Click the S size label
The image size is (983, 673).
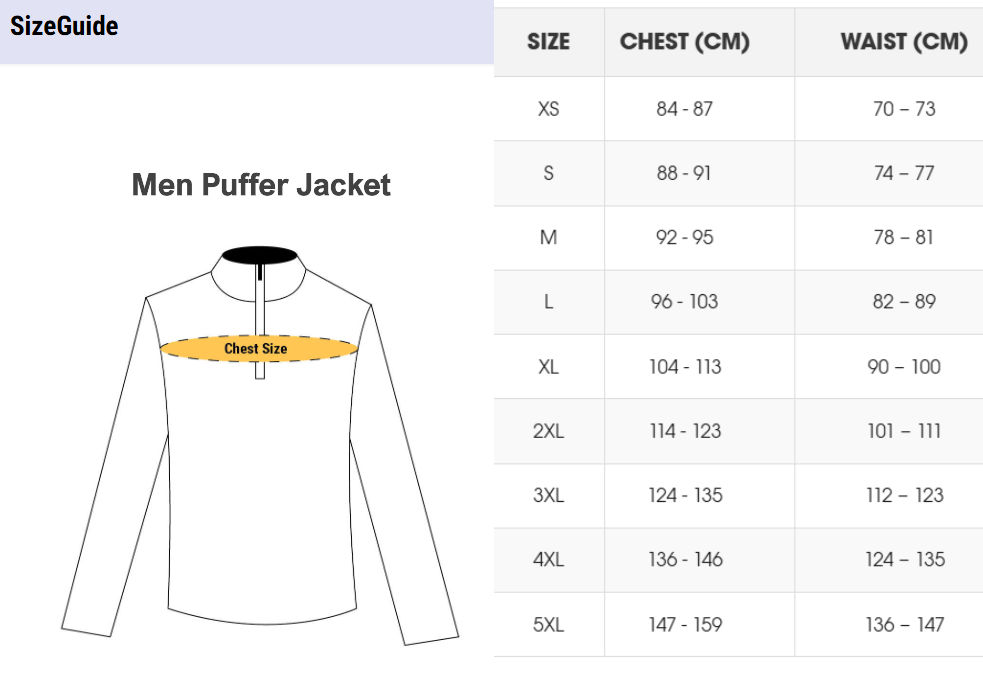pyautogui.click(x=549, y=173)
